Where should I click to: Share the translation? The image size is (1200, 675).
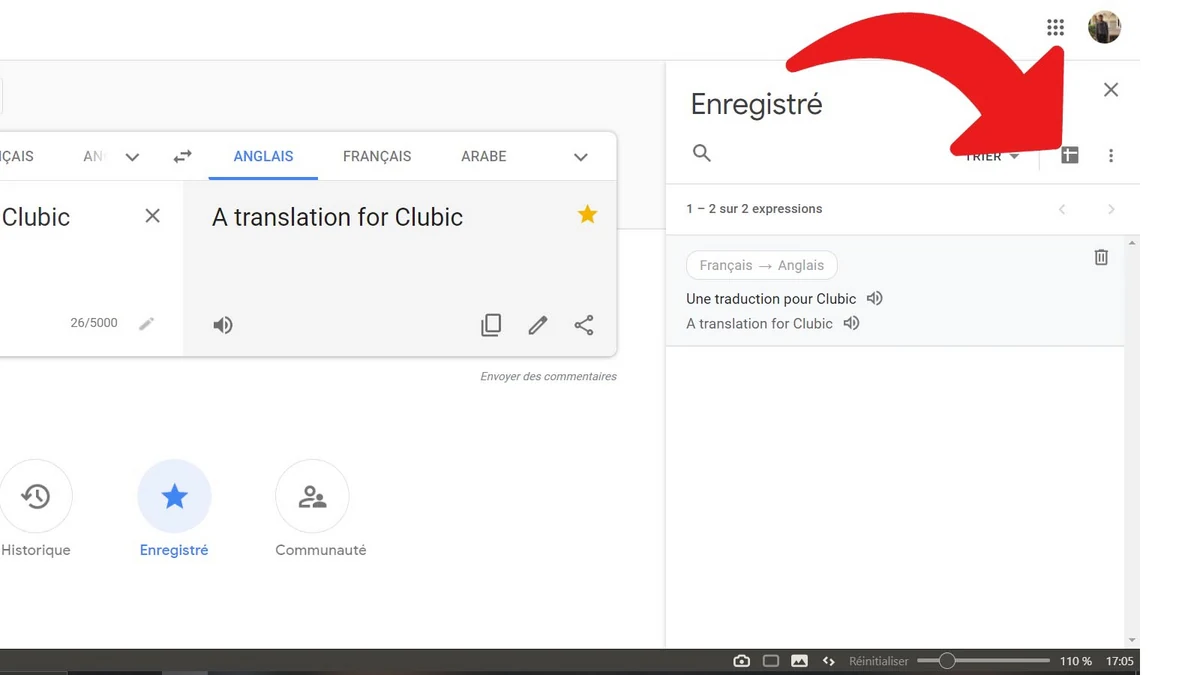coord(584,325)
